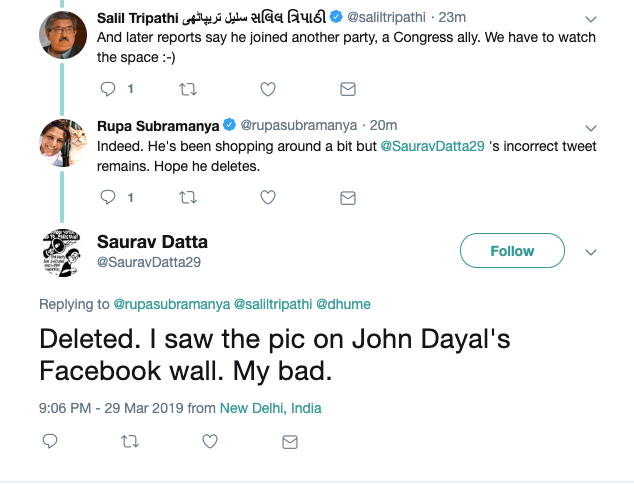This screenshot has width=634, height=484.
Task: Open more options chevron on Salil's tweet
Action: (x=590, y=19)
